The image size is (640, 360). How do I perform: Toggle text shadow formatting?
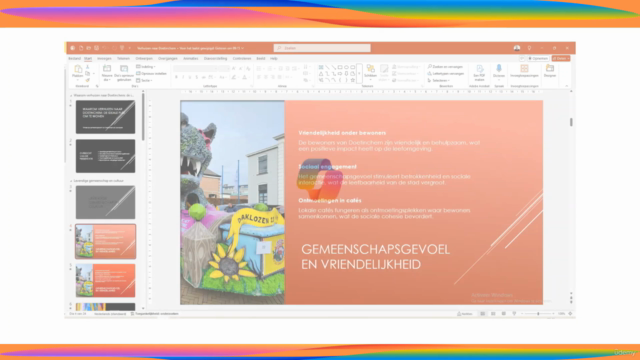(196, 77)
